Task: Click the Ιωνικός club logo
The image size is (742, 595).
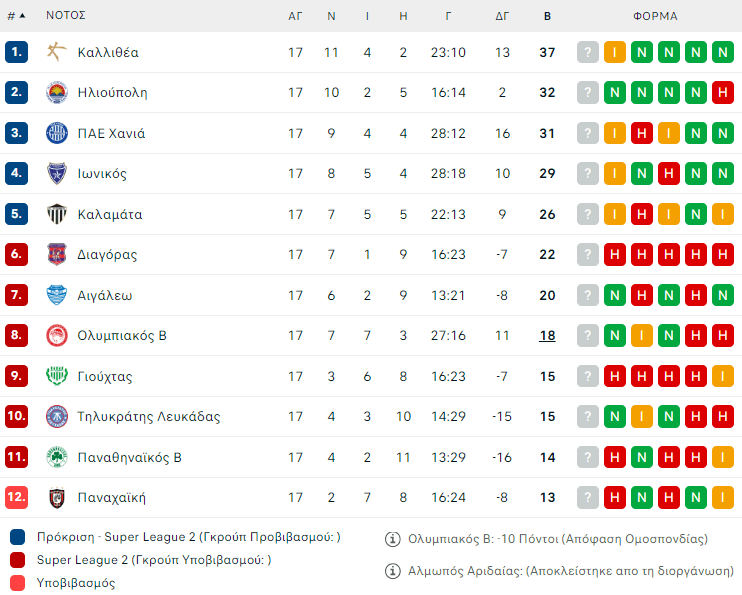Action: [x=57, y=174]
